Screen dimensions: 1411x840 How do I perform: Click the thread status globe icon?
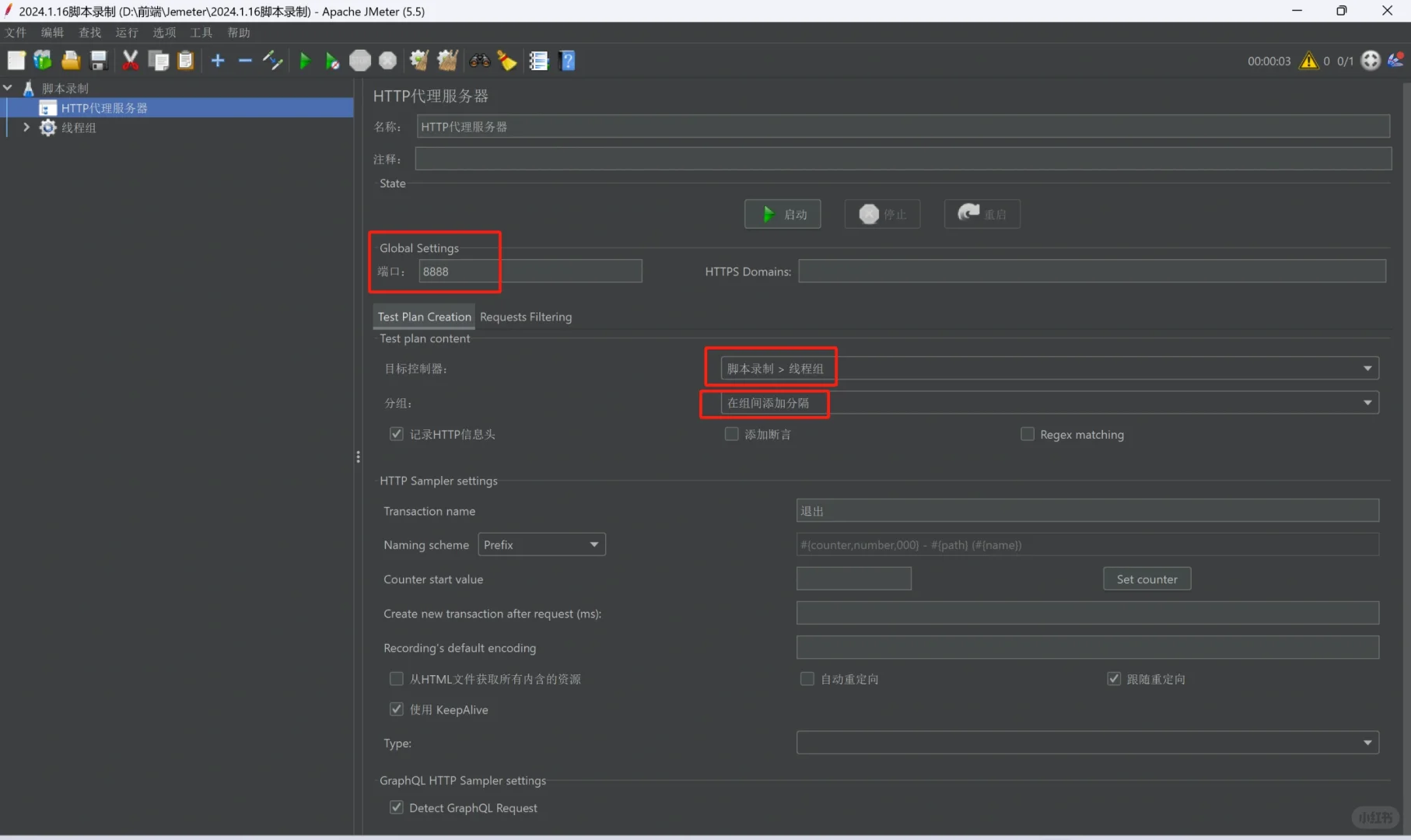1371,61
